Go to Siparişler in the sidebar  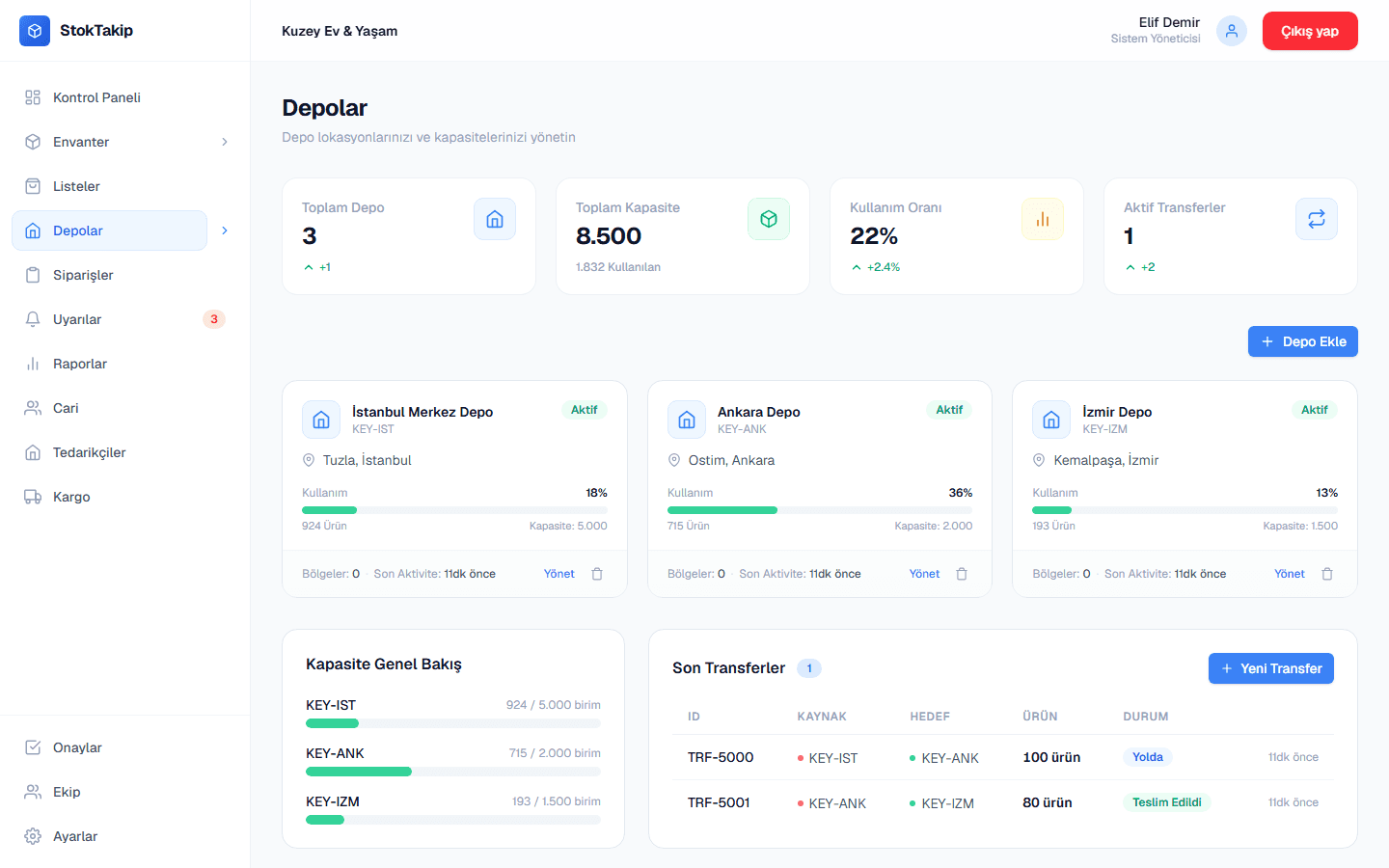[x=125, y=275]
